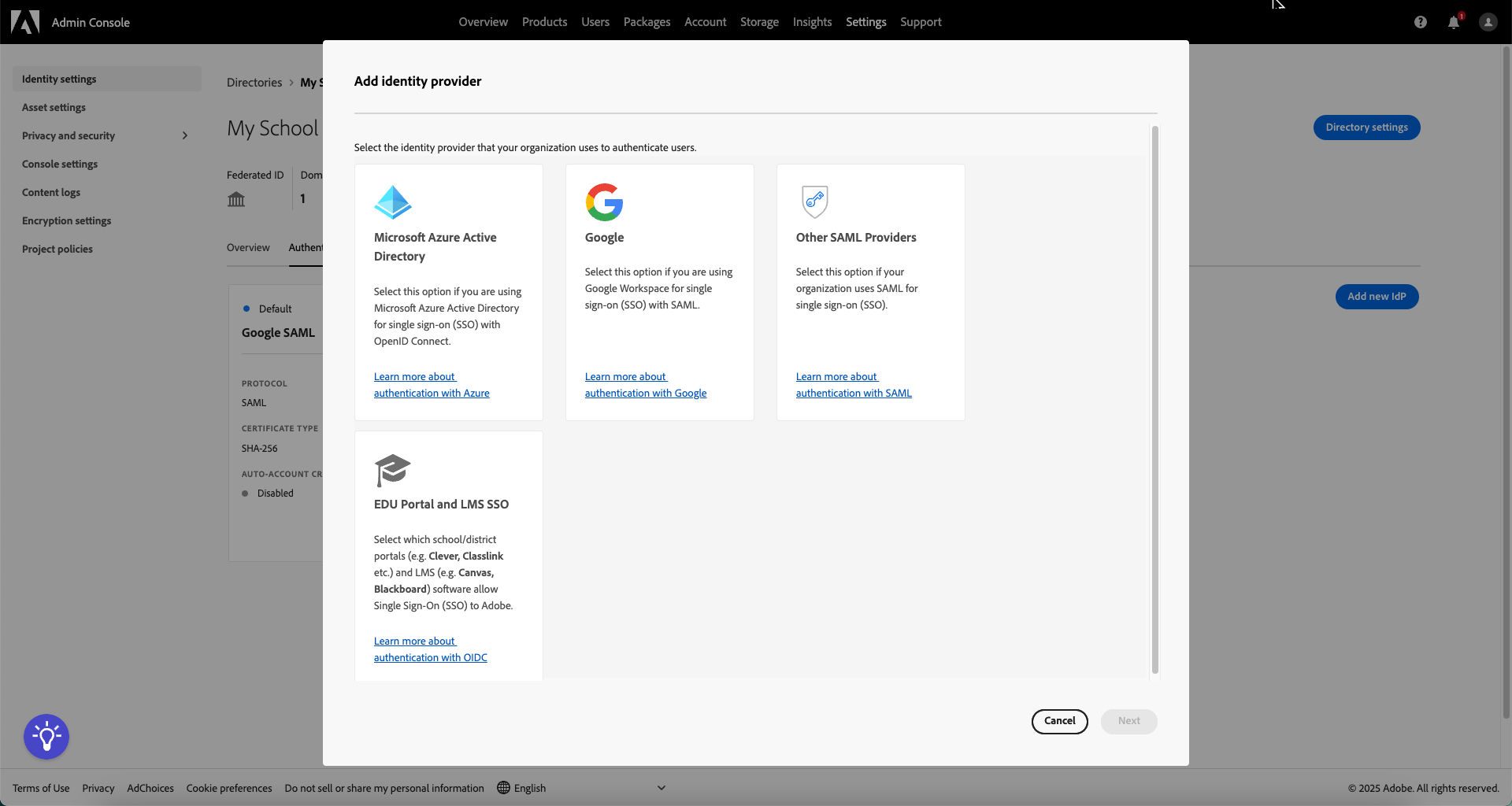The width and height of the screenshot is (1512, 806).
Task: Open the user profile avatar icon
Action: click(1488, 22)
